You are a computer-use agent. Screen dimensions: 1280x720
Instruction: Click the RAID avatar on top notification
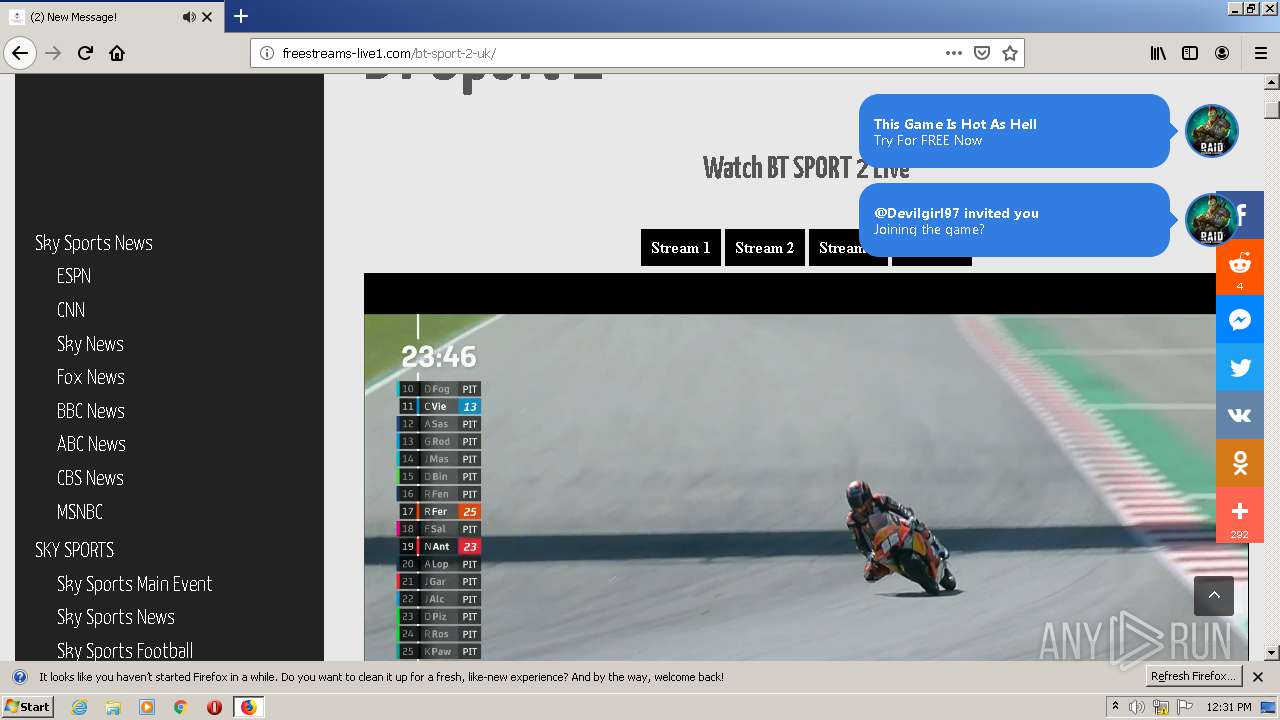pos(1211,131)
